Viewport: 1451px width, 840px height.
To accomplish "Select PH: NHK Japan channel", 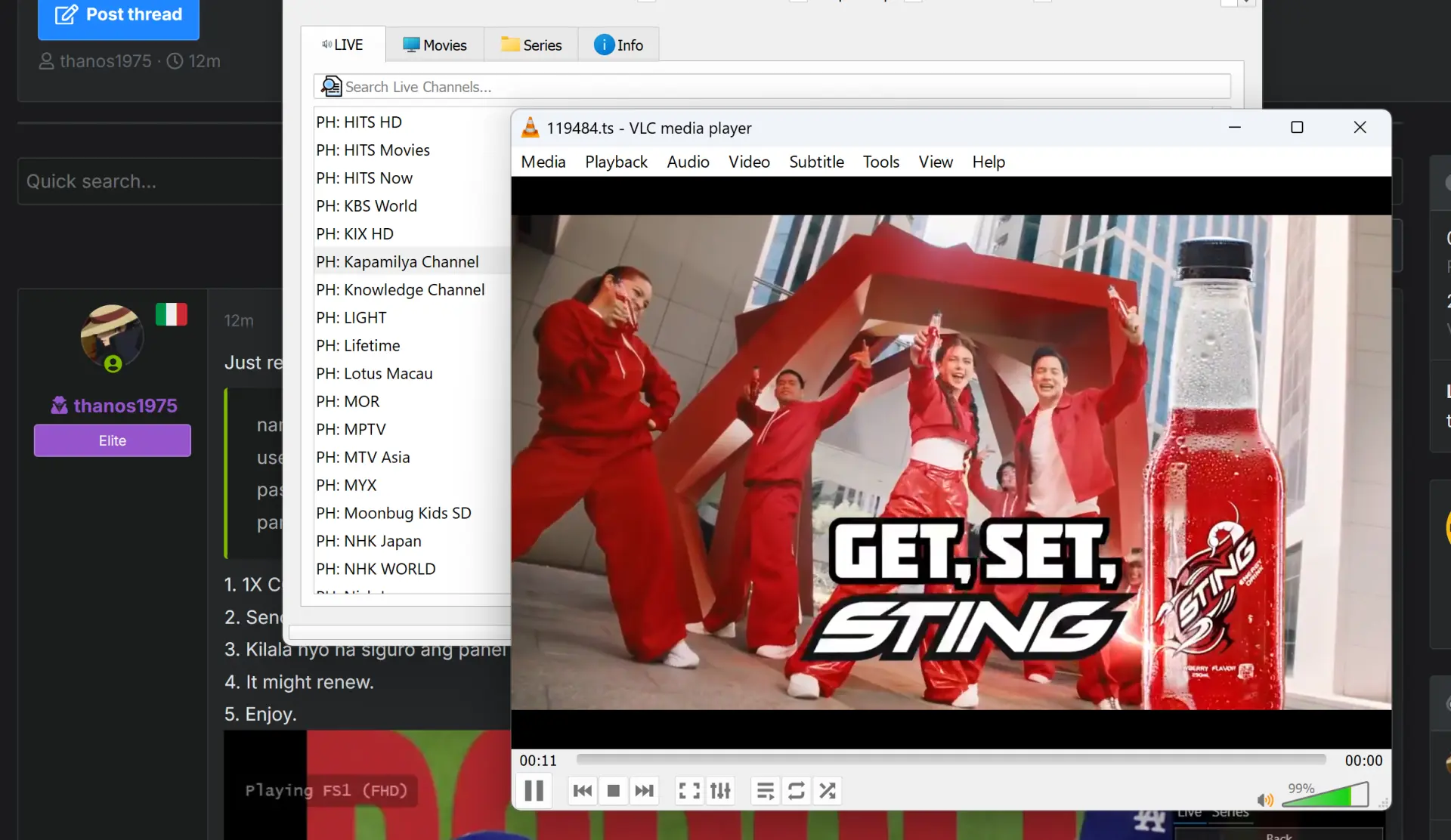I will [x=369, y=541].
